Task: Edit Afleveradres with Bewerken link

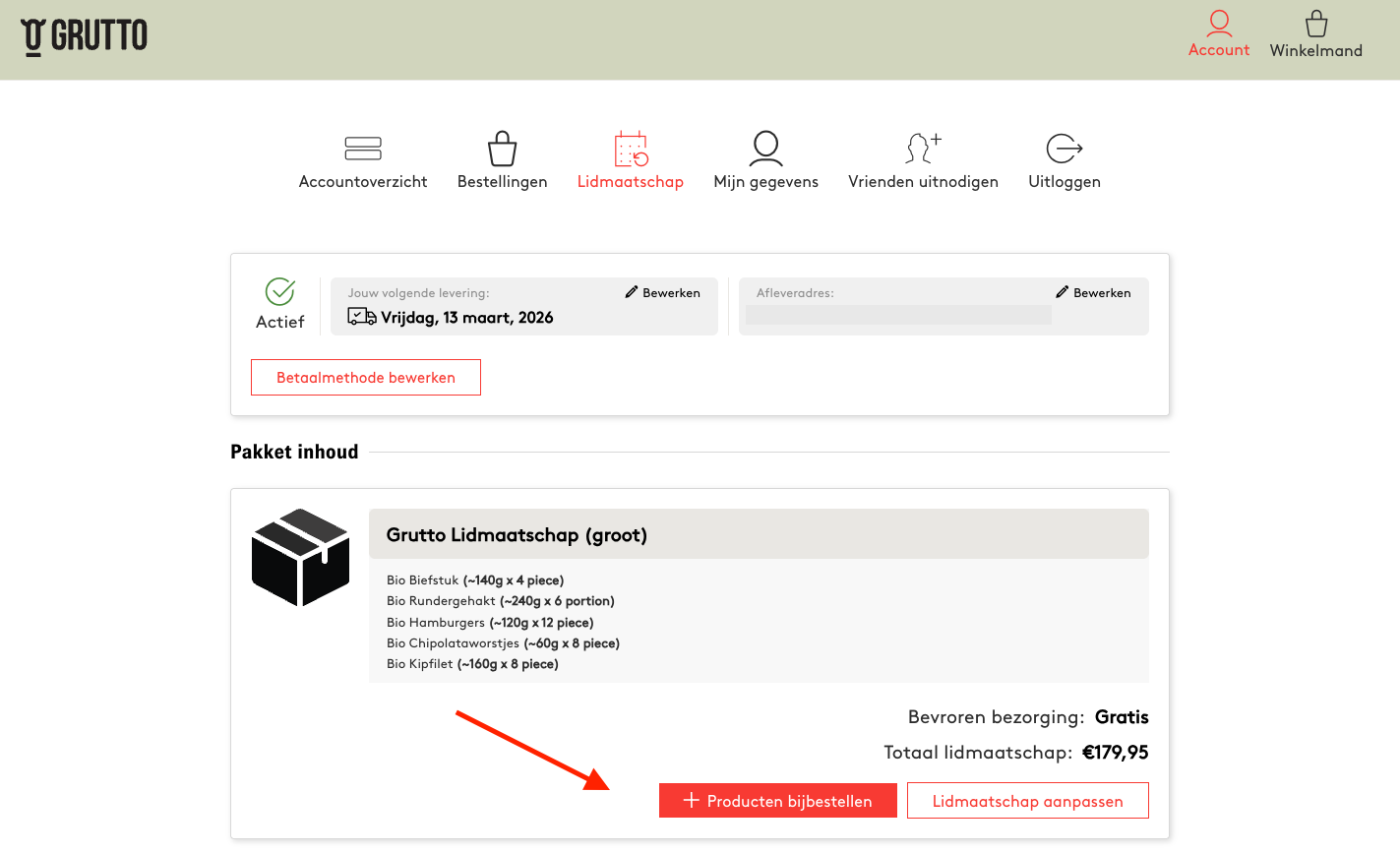Action: 1093,293
